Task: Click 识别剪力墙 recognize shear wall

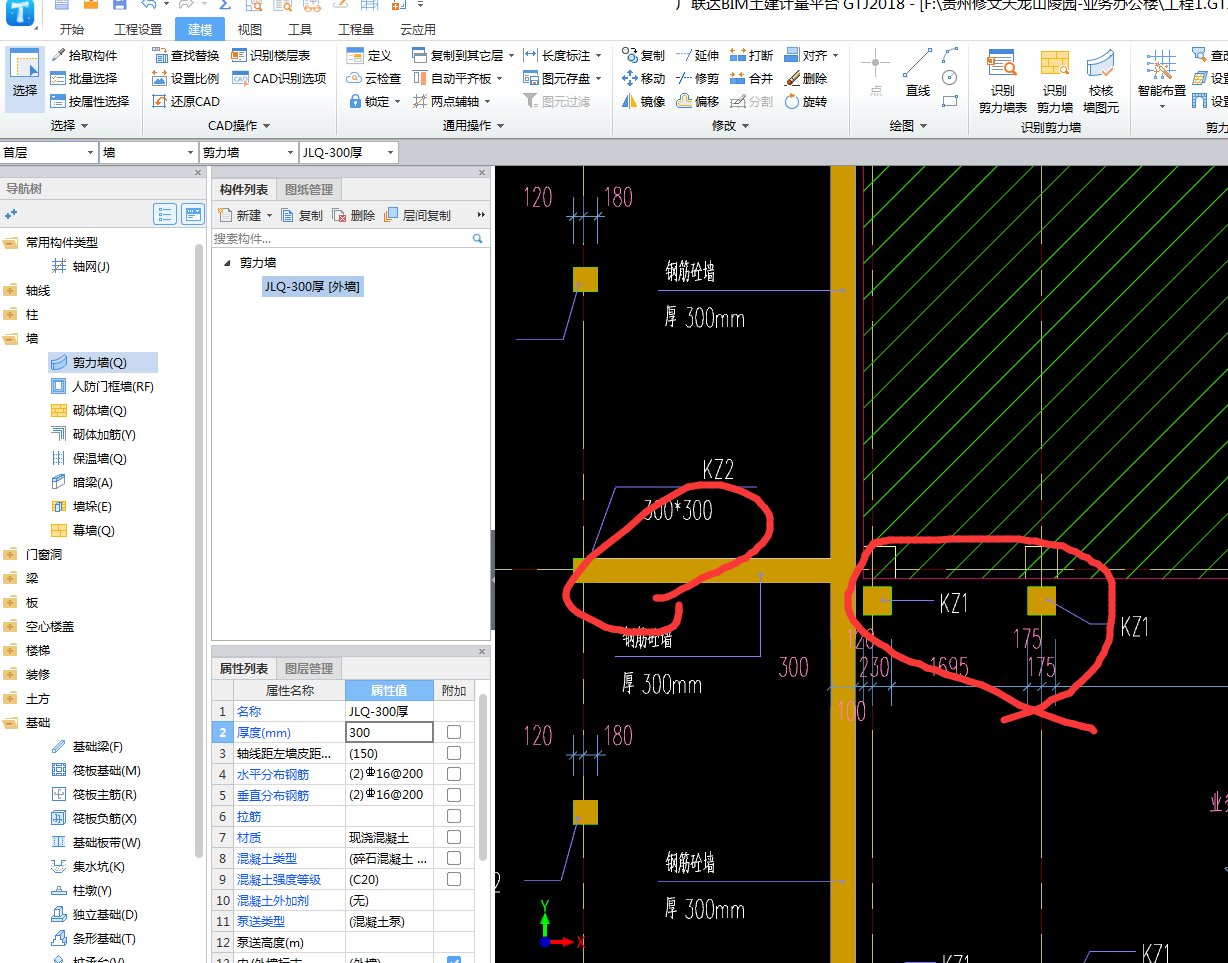Action: tap(1054, 82)
